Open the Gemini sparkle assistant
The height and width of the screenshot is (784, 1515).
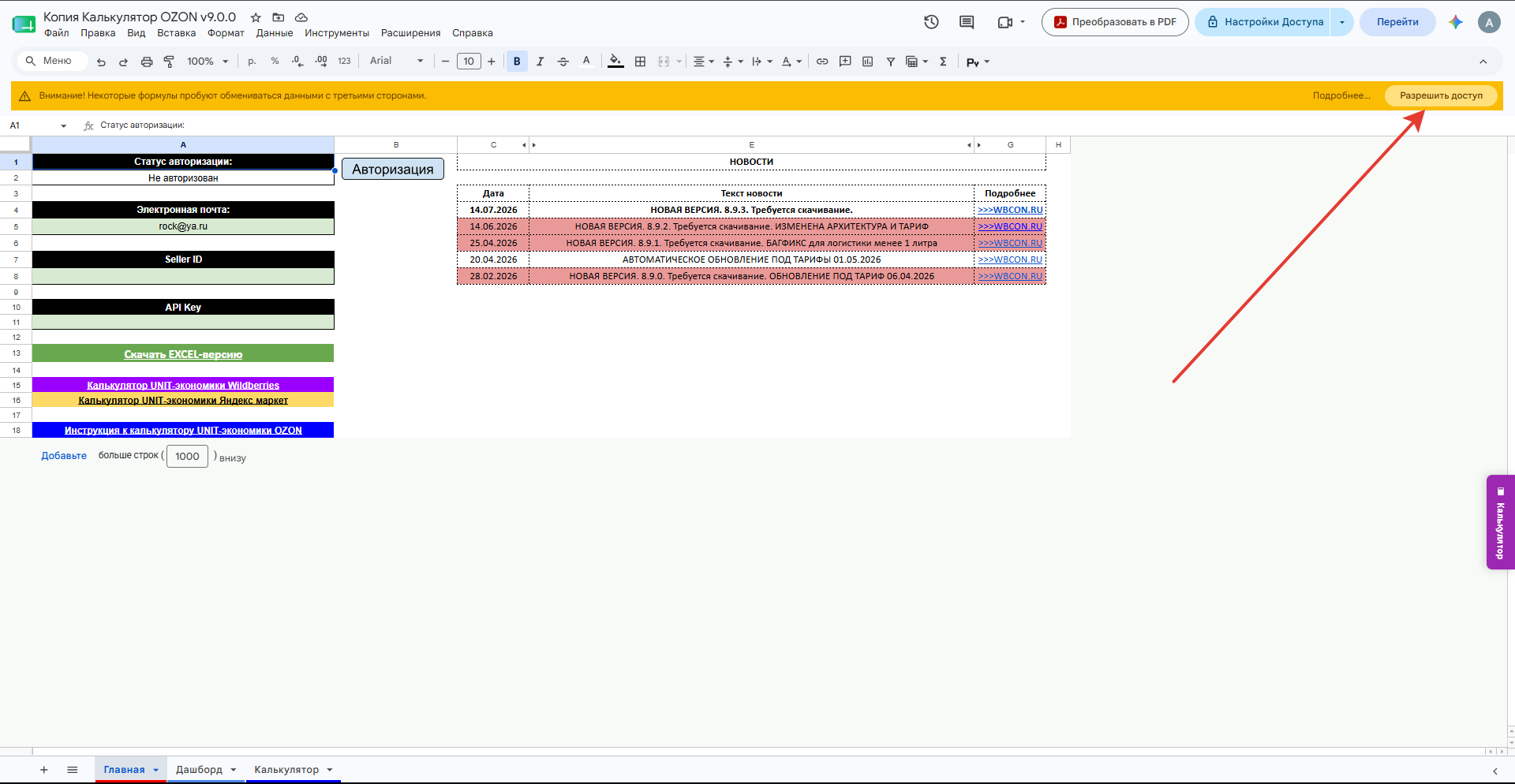(x=1456, y=22)
